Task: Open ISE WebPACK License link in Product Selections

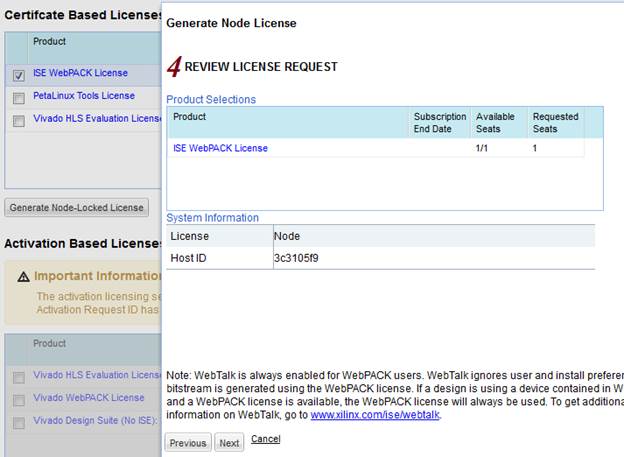Action: pyautogui.click(x=220, y=148)
